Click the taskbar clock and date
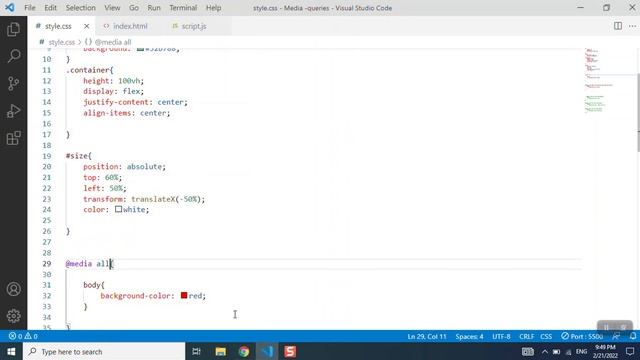This screenshot has width=640, height=360. (605, 351)
